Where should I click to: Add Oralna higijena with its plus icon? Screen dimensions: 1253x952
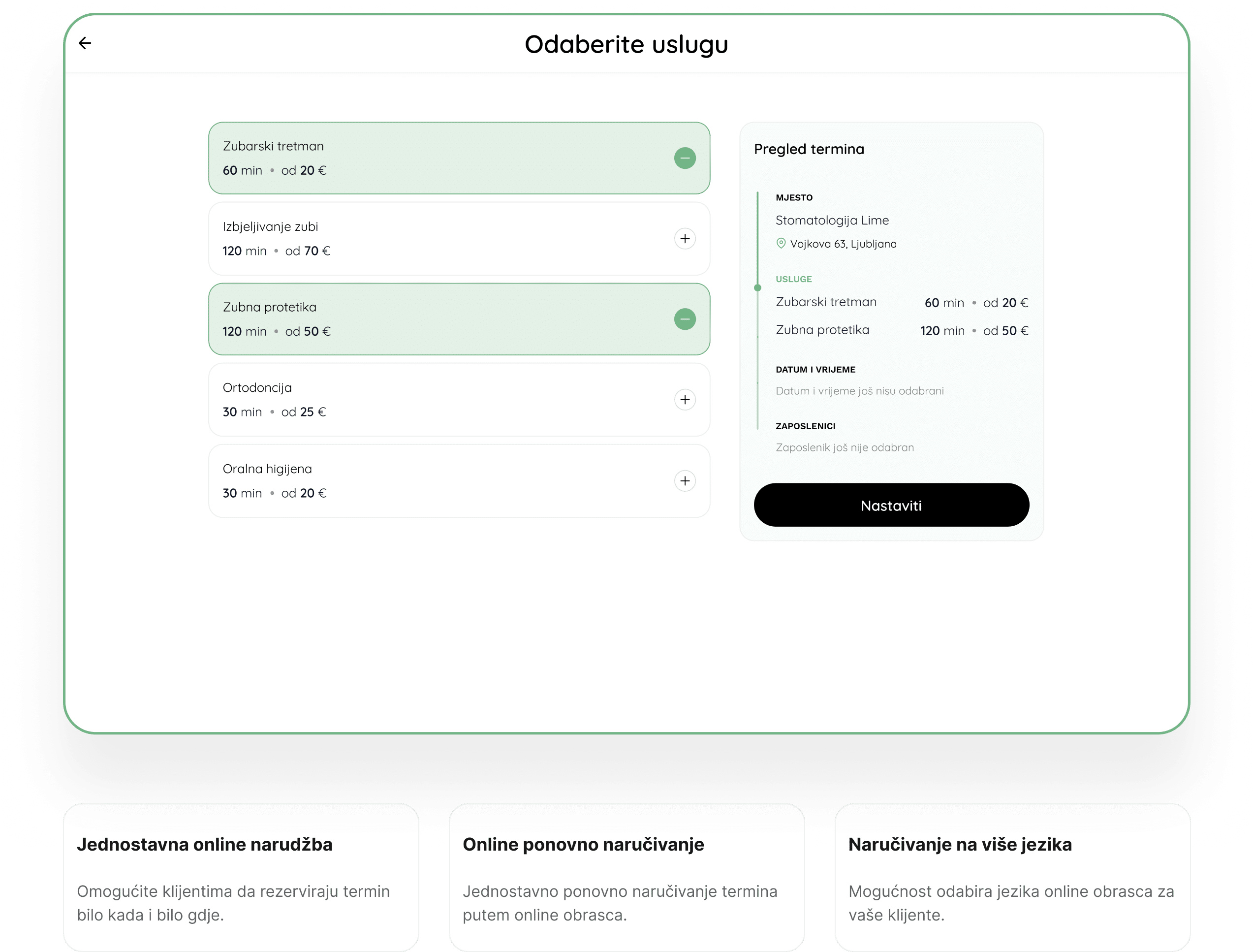685,480
